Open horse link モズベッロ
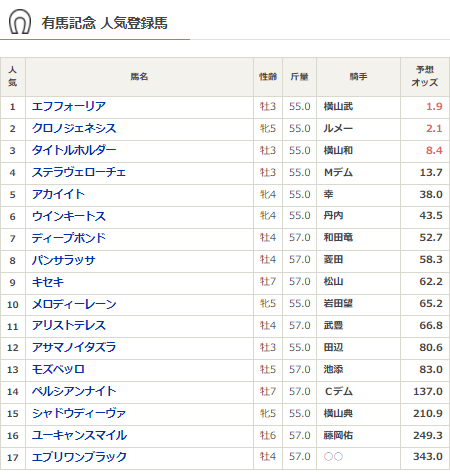This screenshot has height=474, width=450. (58, 370)
